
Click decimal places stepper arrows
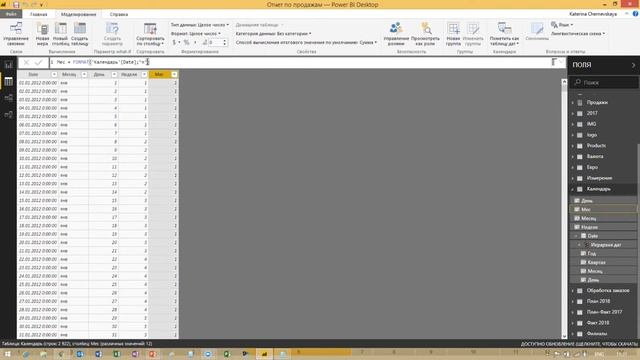click(224, 42)
